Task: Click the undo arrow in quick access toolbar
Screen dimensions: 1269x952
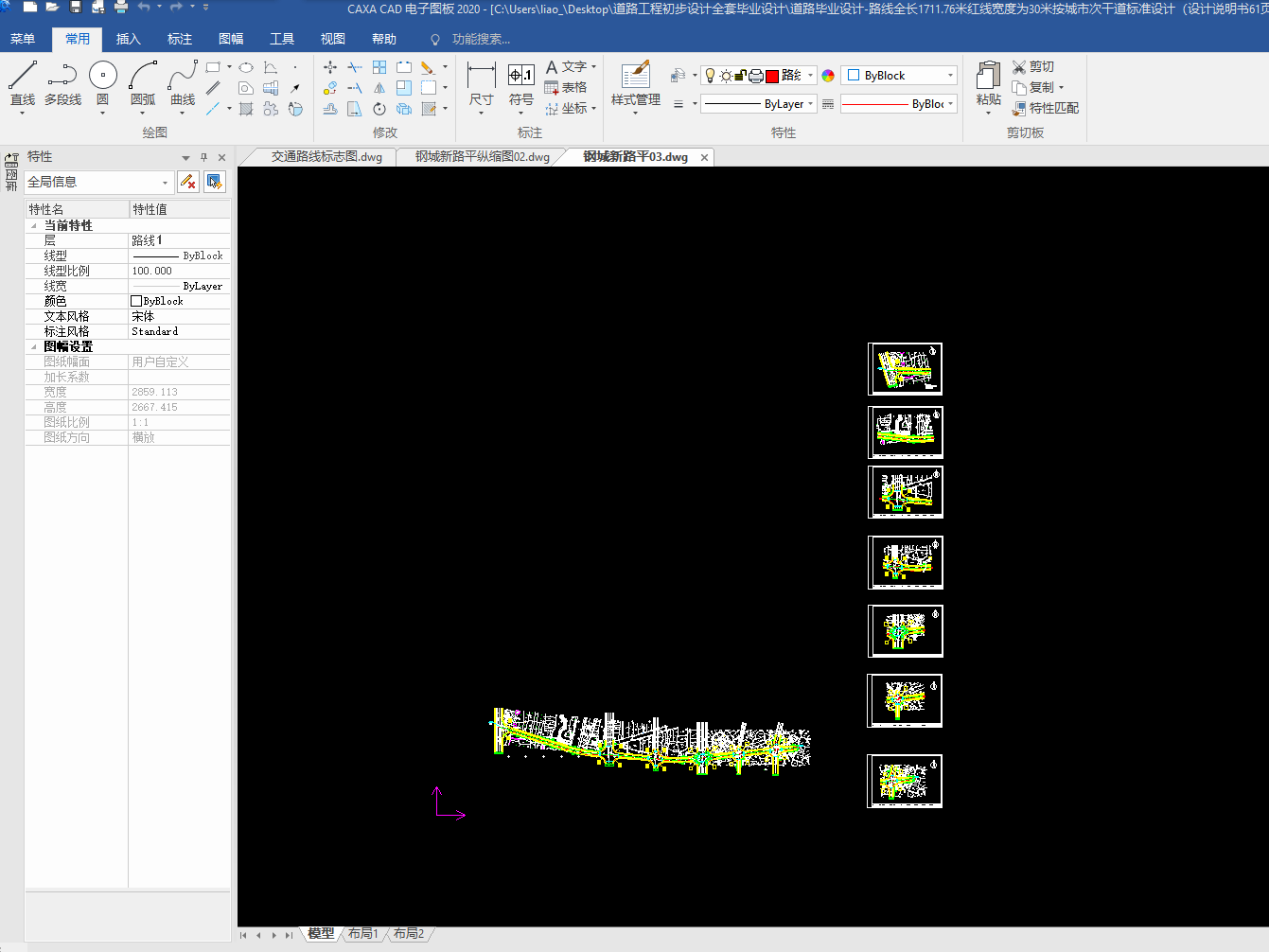Action: [x=144, y=8]
